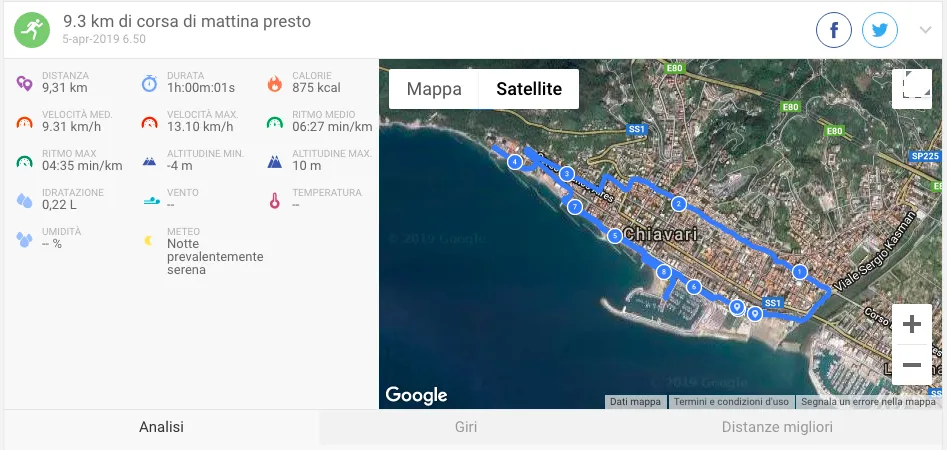Open the Giri tab
The width and height of the screenshot is (947, 450).
coord(466,427)
